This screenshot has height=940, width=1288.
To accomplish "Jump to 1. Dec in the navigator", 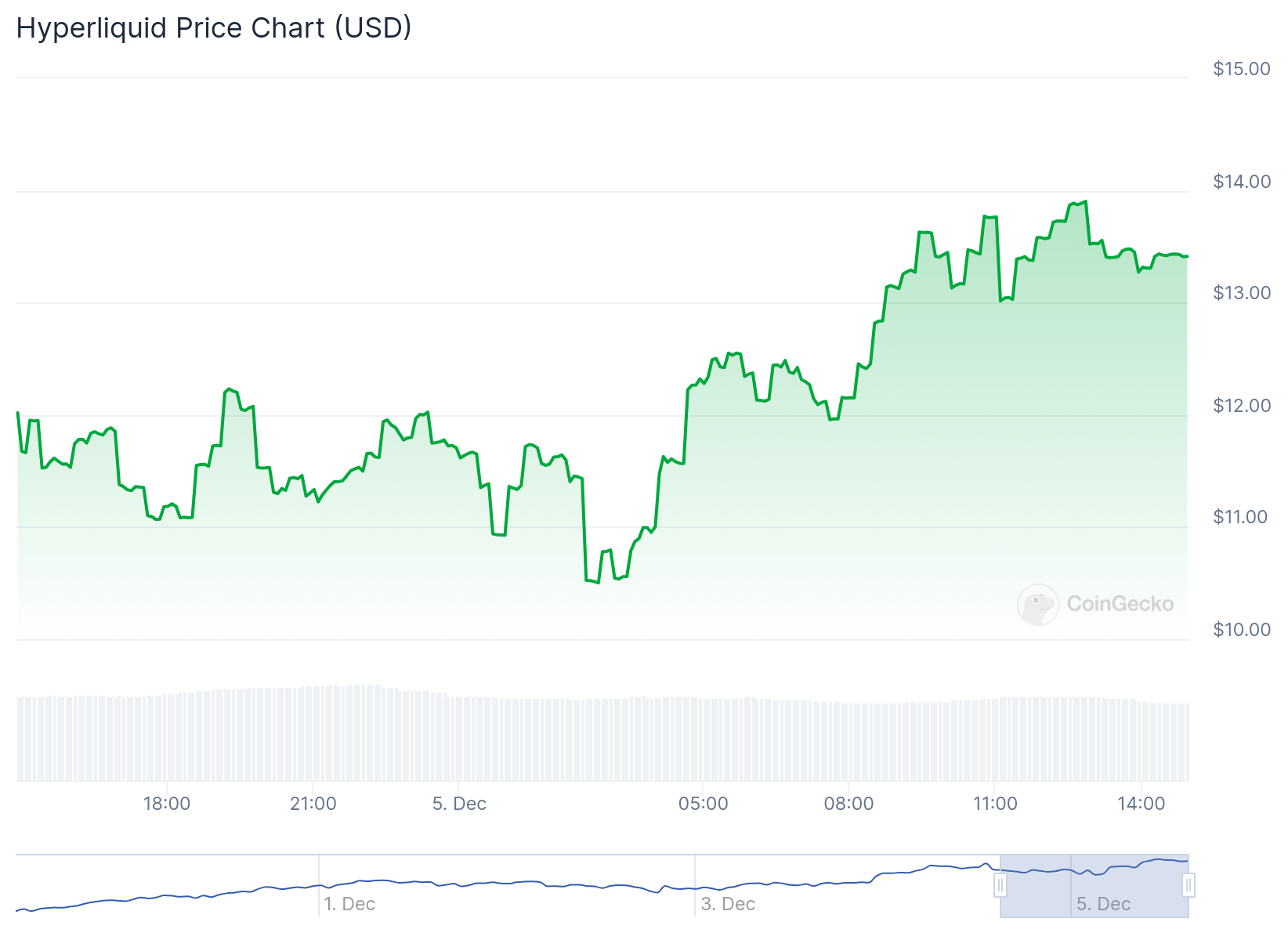I will (x=349, y=904).
